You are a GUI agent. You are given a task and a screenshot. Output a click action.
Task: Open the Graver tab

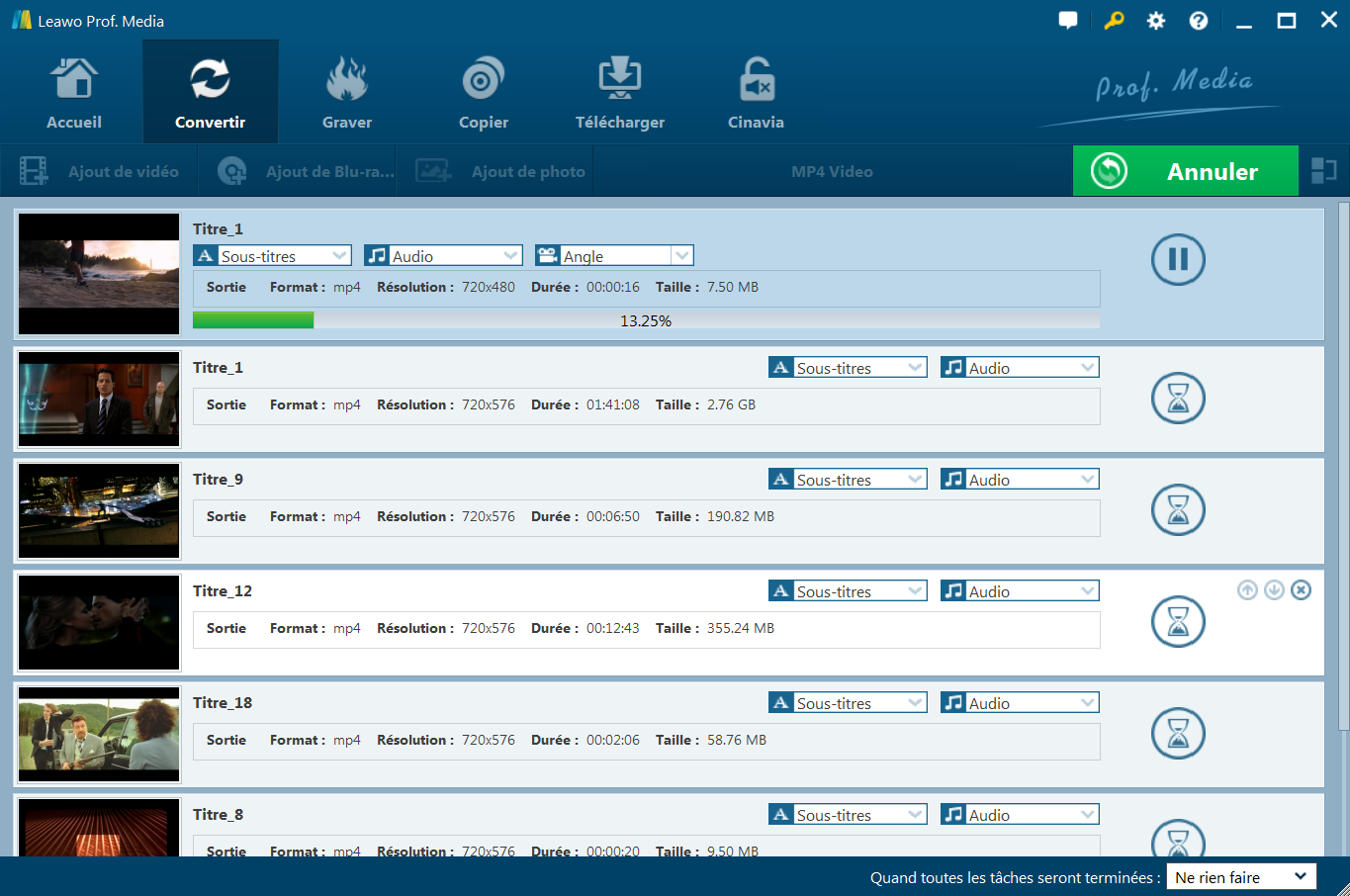point(347,93)
